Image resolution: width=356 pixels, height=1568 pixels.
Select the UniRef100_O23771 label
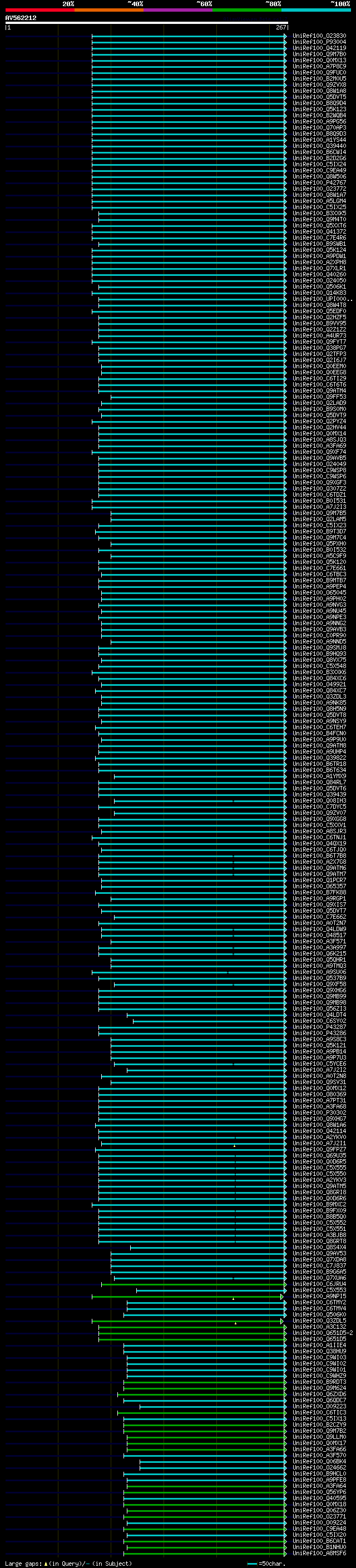pos(319,1516)
